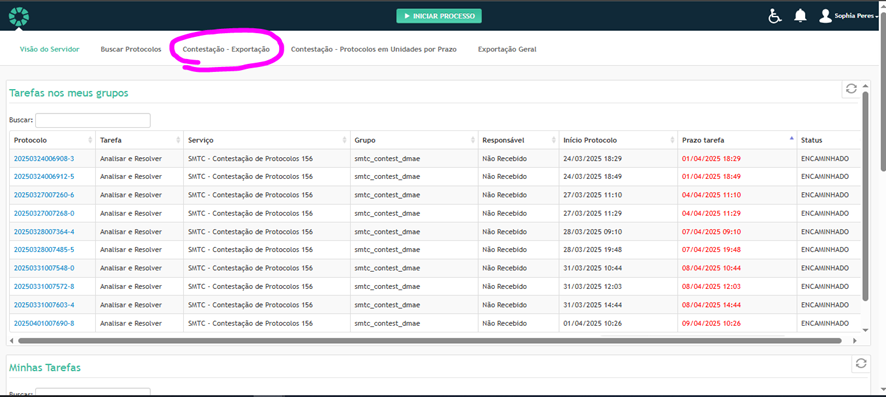Sort by the Tarefa column
This screenshot has width=886, height=397.
(x=140, y=140)
